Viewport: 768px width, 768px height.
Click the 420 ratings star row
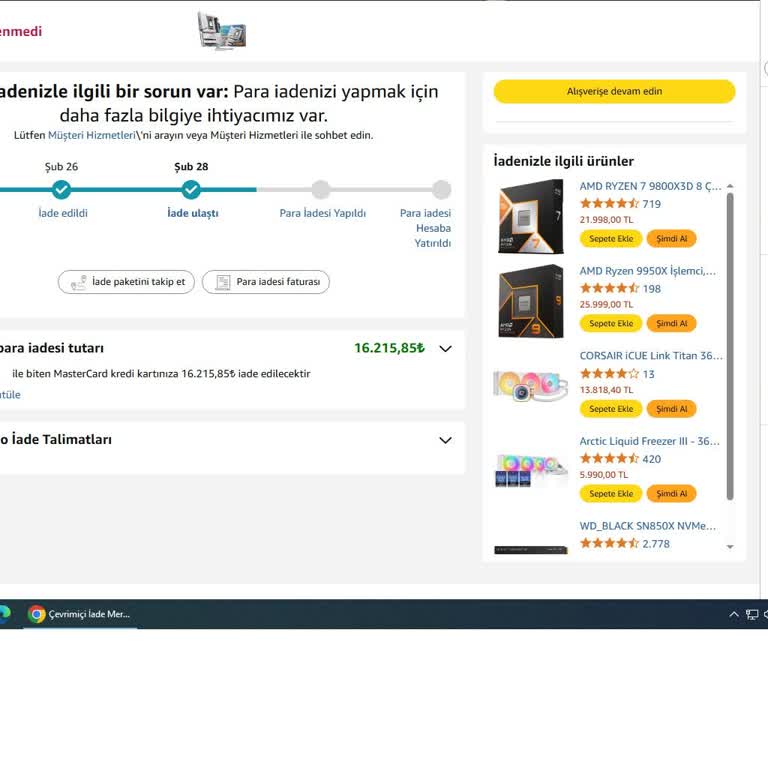pos(609,458)
